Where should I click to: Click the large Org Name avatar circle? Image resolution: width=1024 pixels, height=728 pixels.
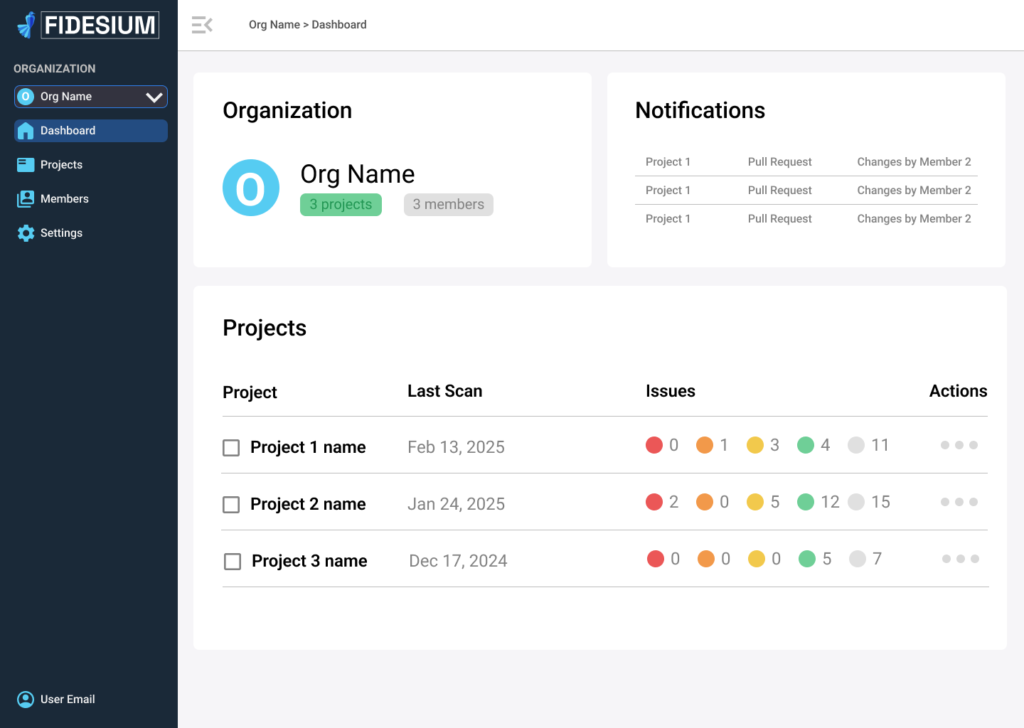click(251, 188)
